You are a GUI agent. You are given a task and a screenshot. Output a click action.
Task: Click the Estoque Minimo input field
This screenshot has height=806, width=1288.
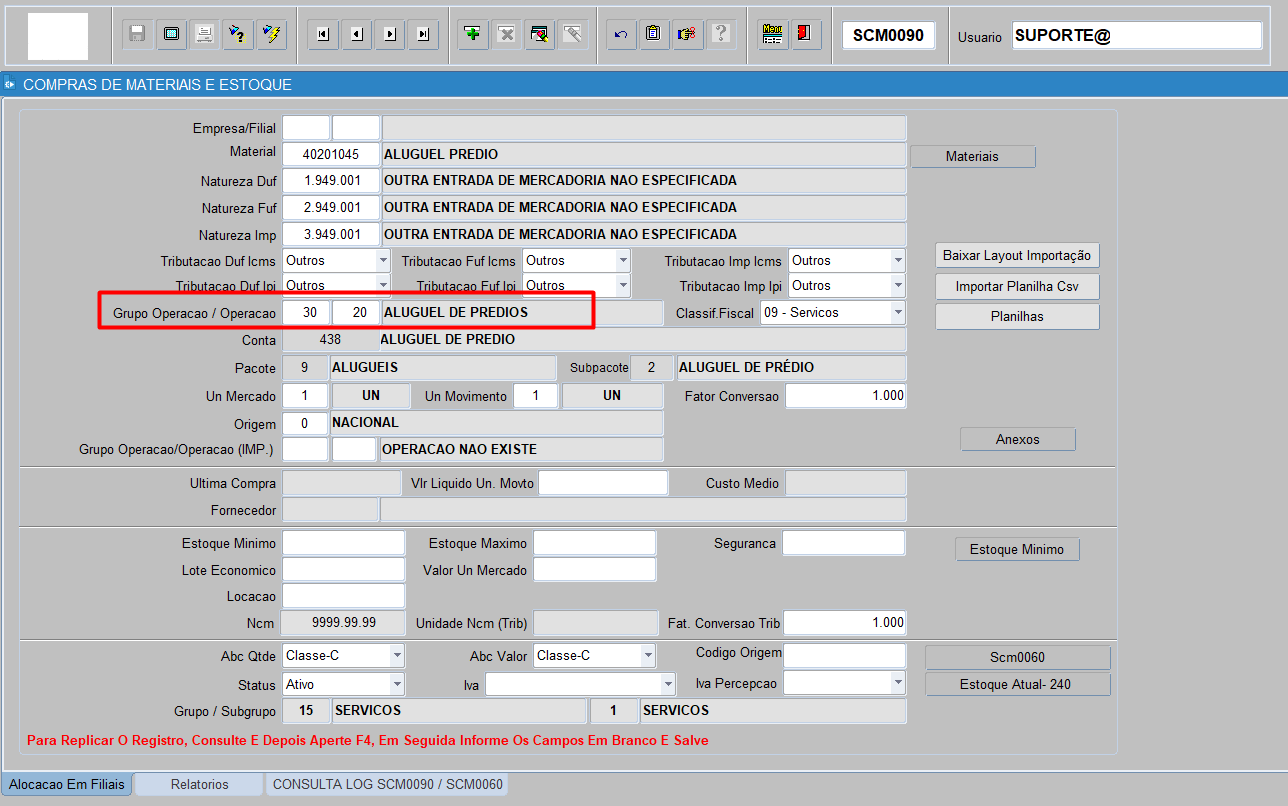343,543
